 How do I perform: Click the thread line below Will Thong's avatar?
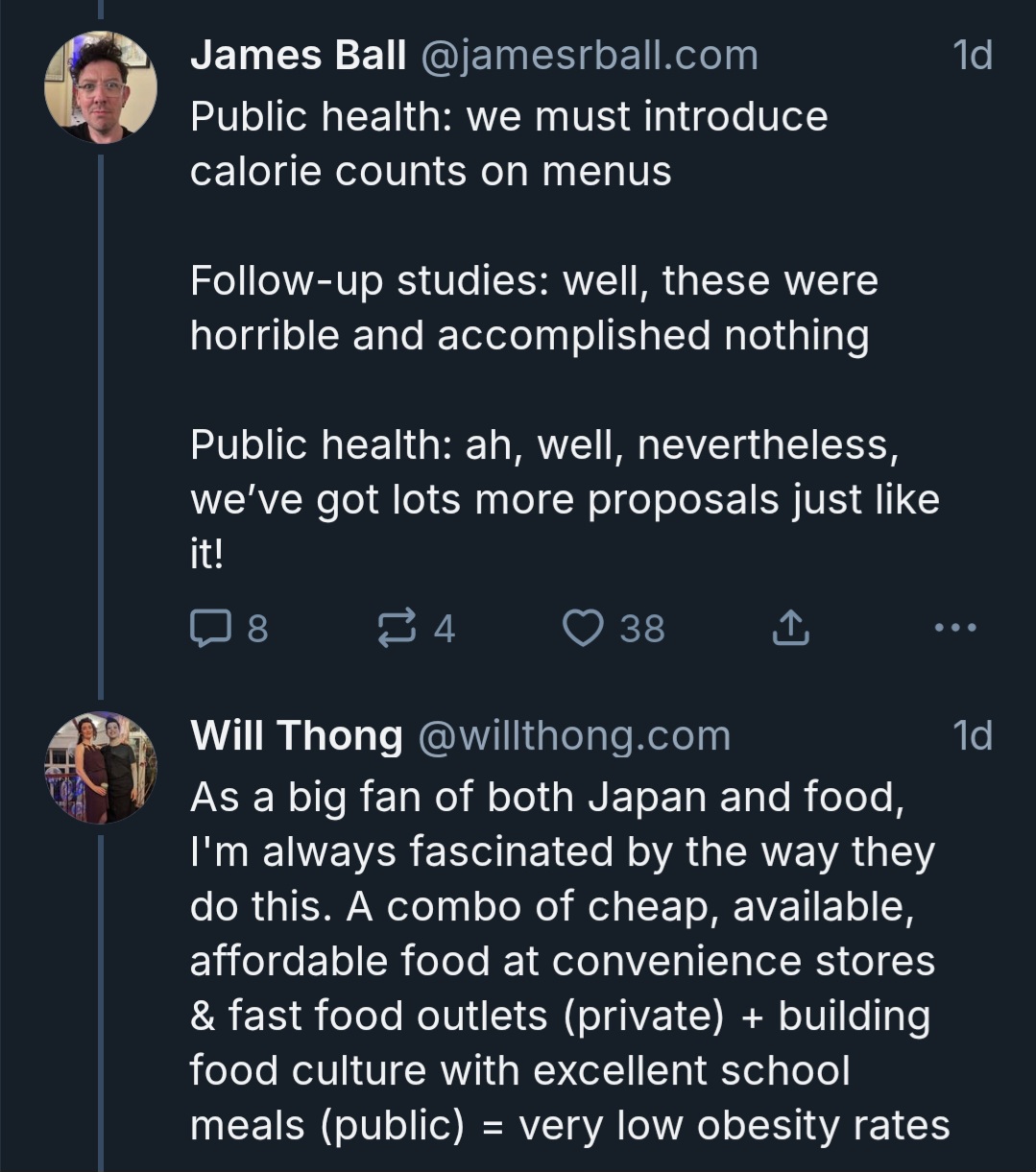[x=101, y=998]
